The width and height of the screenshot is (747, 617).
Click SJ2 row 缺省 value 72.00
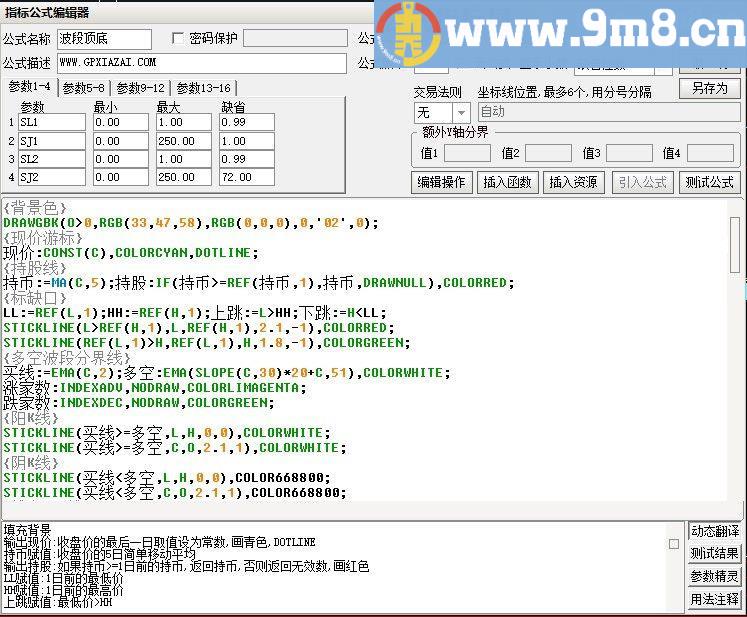247,177
